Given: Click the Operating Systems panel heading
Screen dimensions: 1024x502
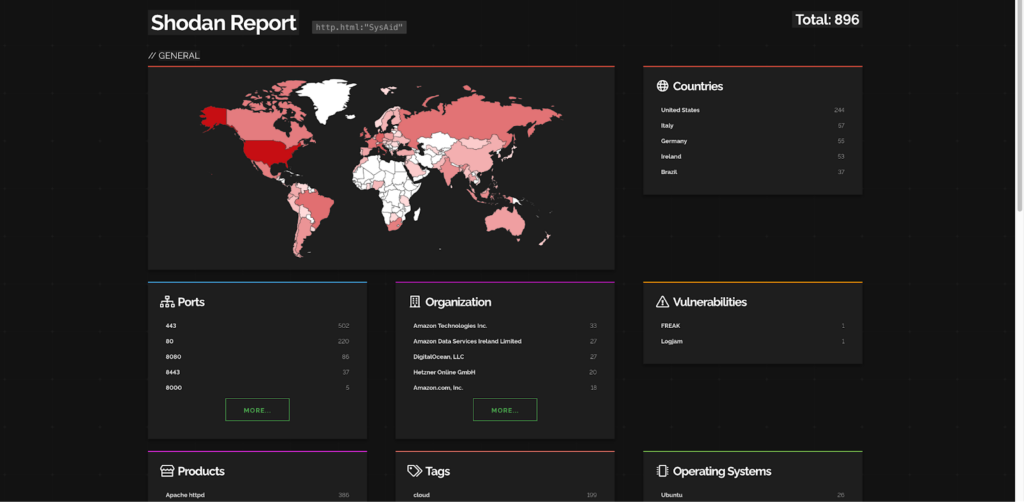Looking at the screenshot, I should tap(722, 471).
